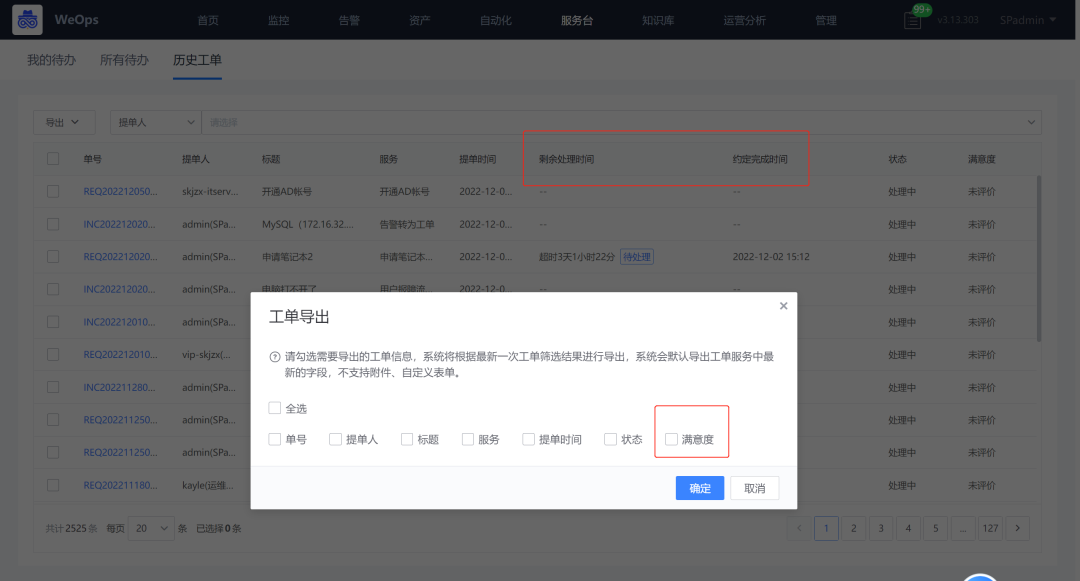This screenshot has width=1080, height=581.
Task: Select the row checkbox for REQ202212050...
Action: [x=53, y=191]
